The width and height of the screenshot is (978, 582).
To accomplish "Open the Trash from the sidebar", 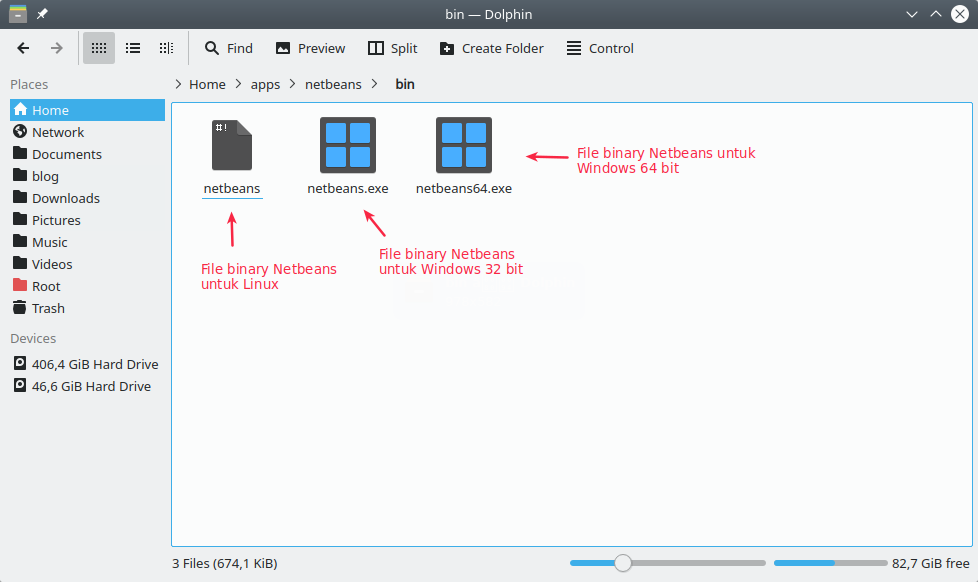I will point(46,308).
